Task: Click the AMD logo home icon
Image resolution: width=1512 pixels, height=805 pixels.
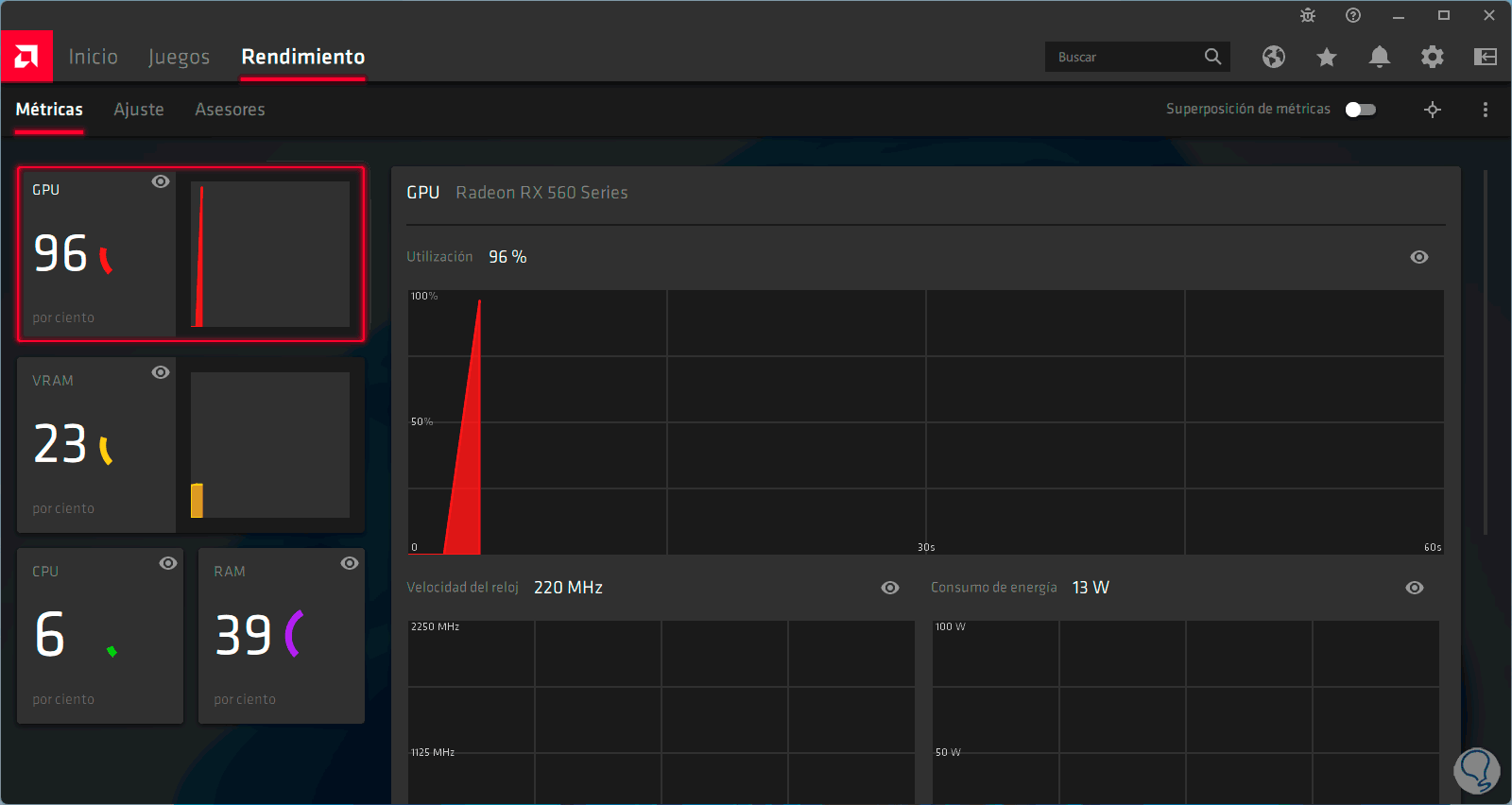Action: 26,57
